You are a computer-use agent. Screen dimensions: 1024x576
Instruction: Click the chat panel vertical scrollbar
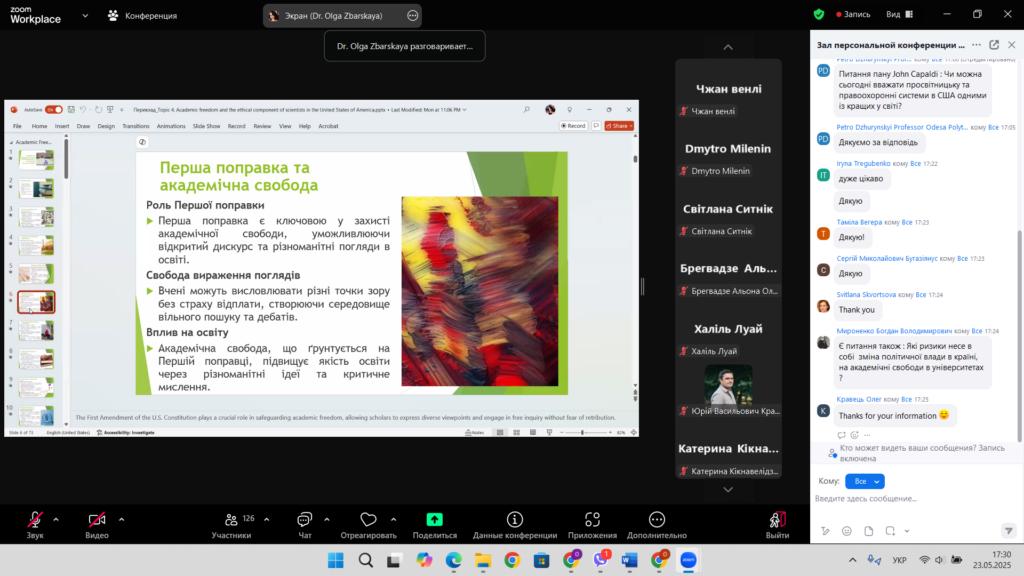click(1019, 336)
